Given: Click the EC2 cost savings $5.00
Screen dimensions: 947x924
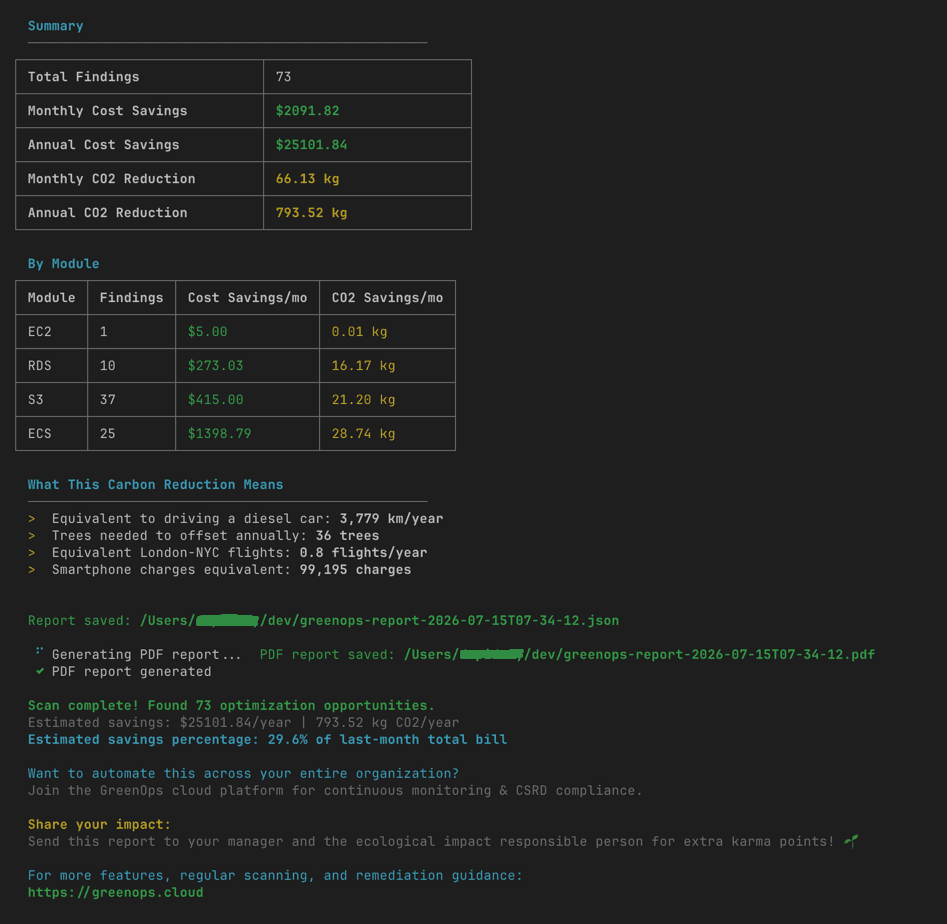Looking at the screenshot, I should 208,332.
